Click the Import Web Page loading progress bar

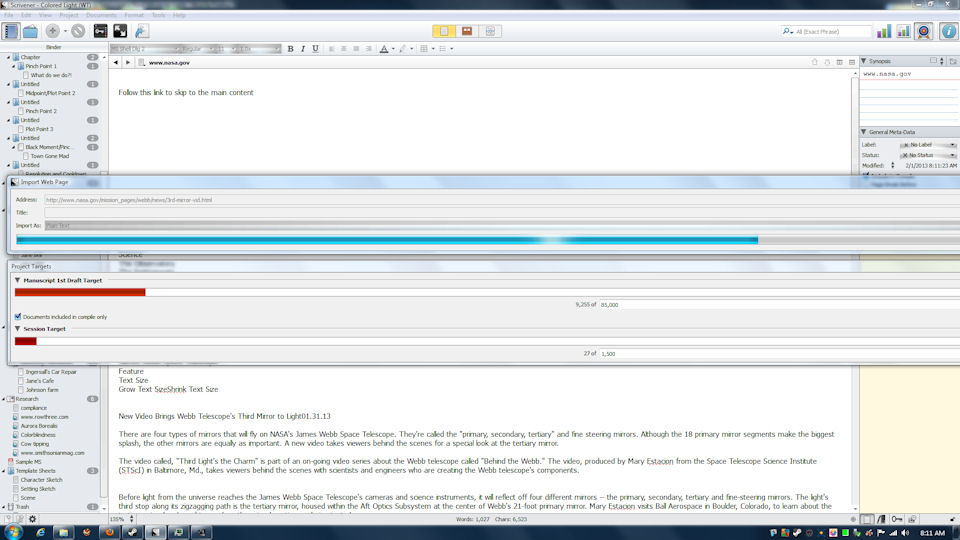[487, 240]
